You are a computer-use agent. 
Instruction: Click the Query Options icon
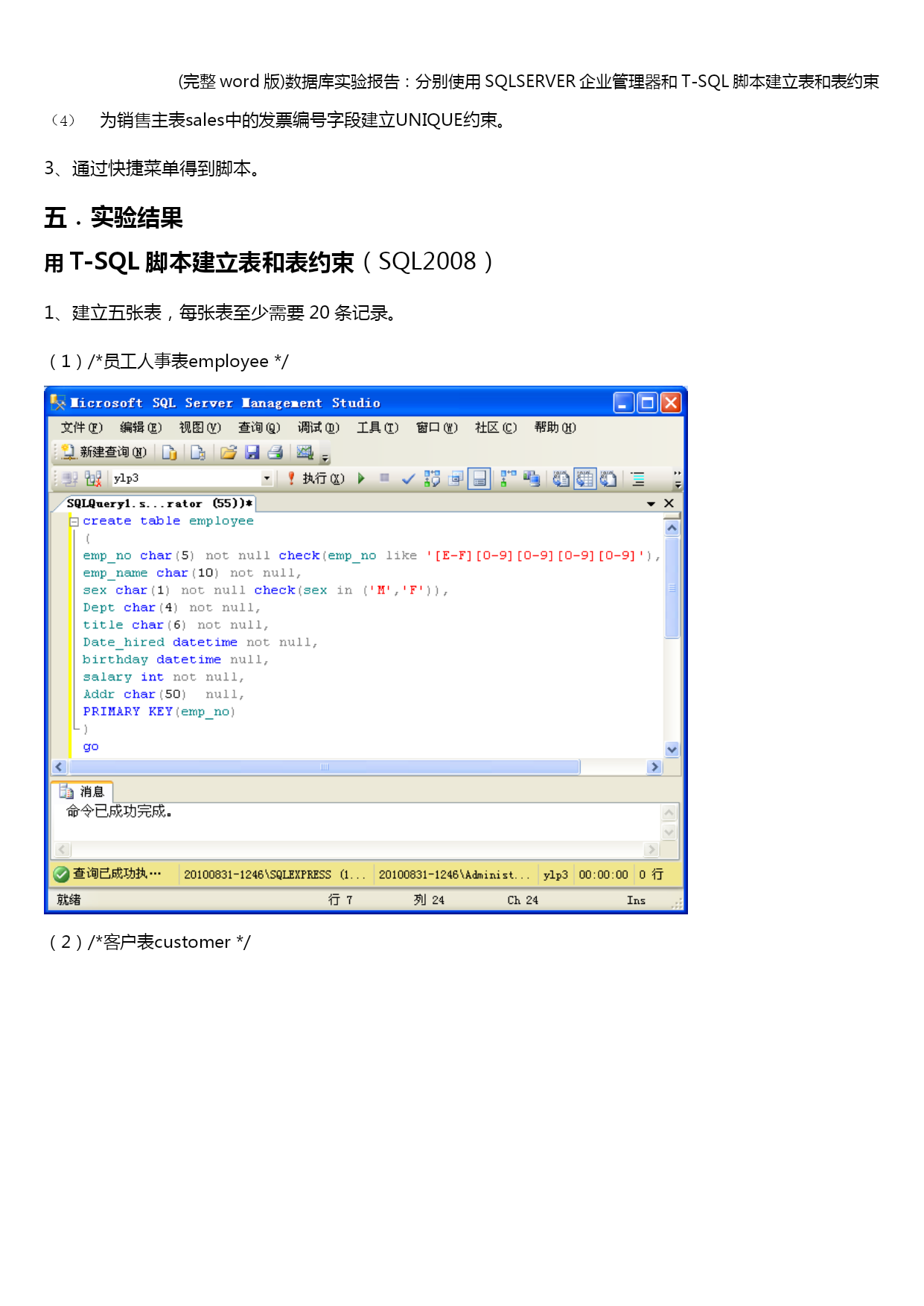click(456, 479)
